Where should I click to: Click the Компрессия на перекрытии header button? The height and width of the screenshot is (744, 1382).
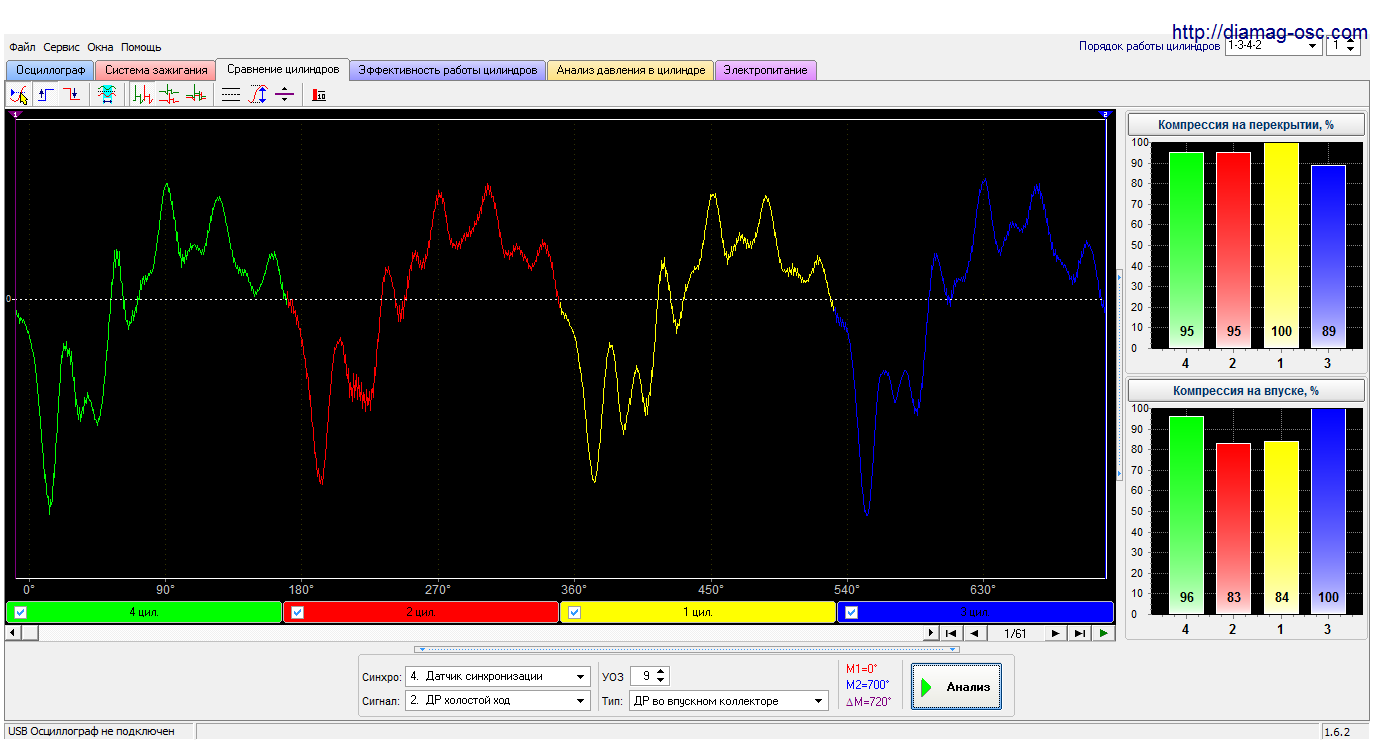pos(1246,125)
